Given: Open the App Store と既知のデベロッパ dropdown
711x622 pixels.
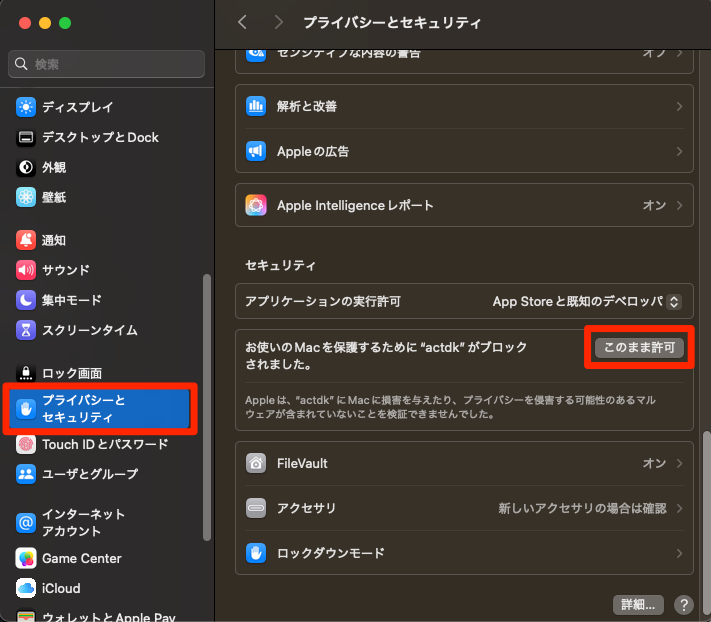Looking at the screenshot, I should click(587, 301).
